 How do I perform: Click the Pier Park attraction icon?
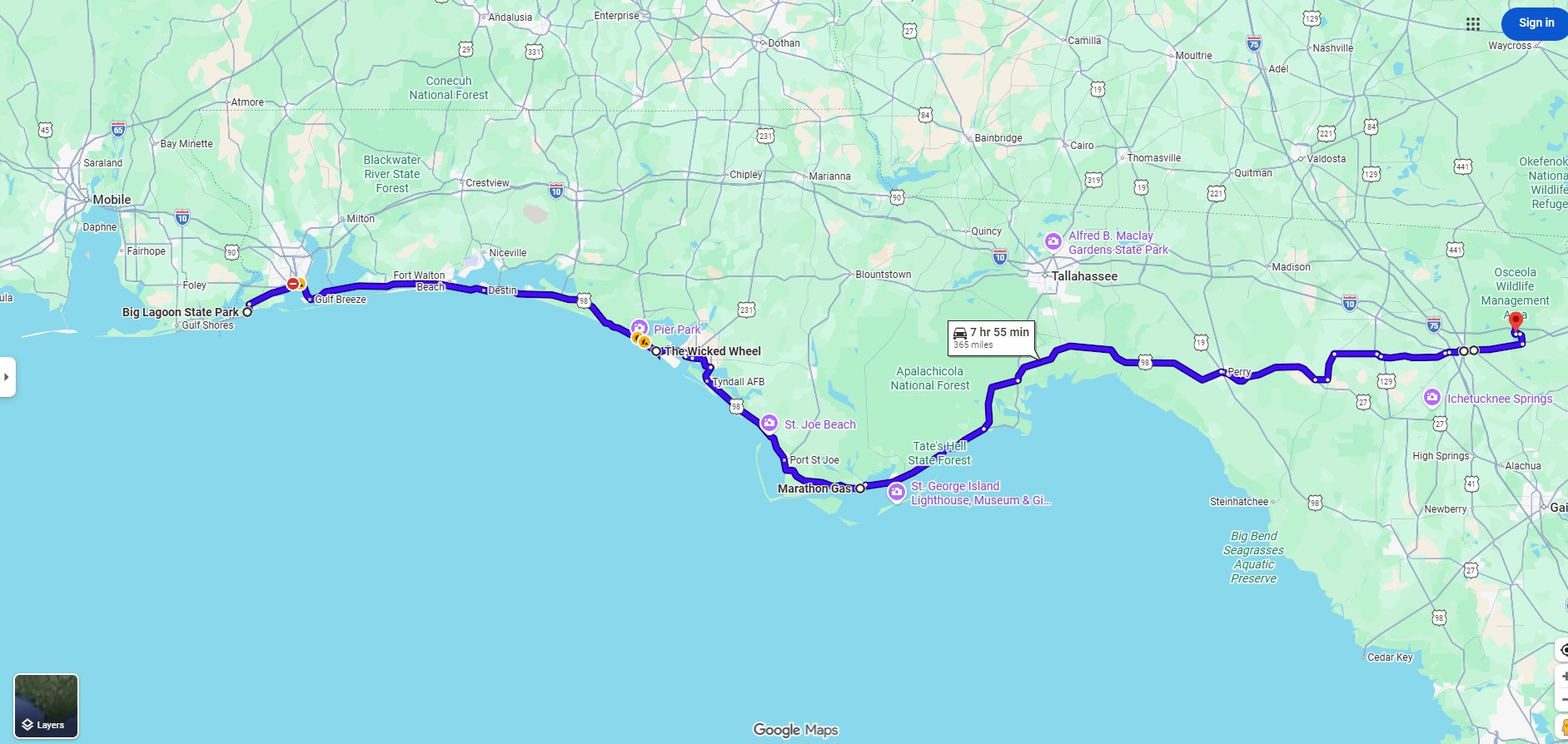tap(639, 328)
